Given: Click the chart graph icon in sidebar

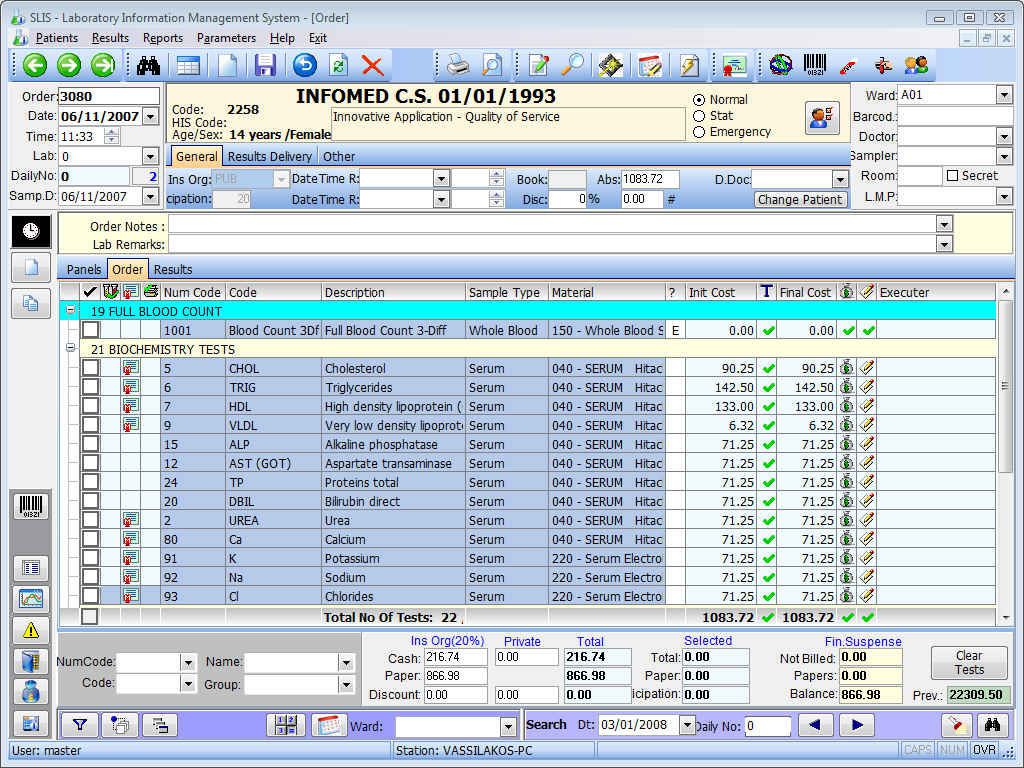Looking at the screenshot, I should pyautogui.click(x=31, y=599).
